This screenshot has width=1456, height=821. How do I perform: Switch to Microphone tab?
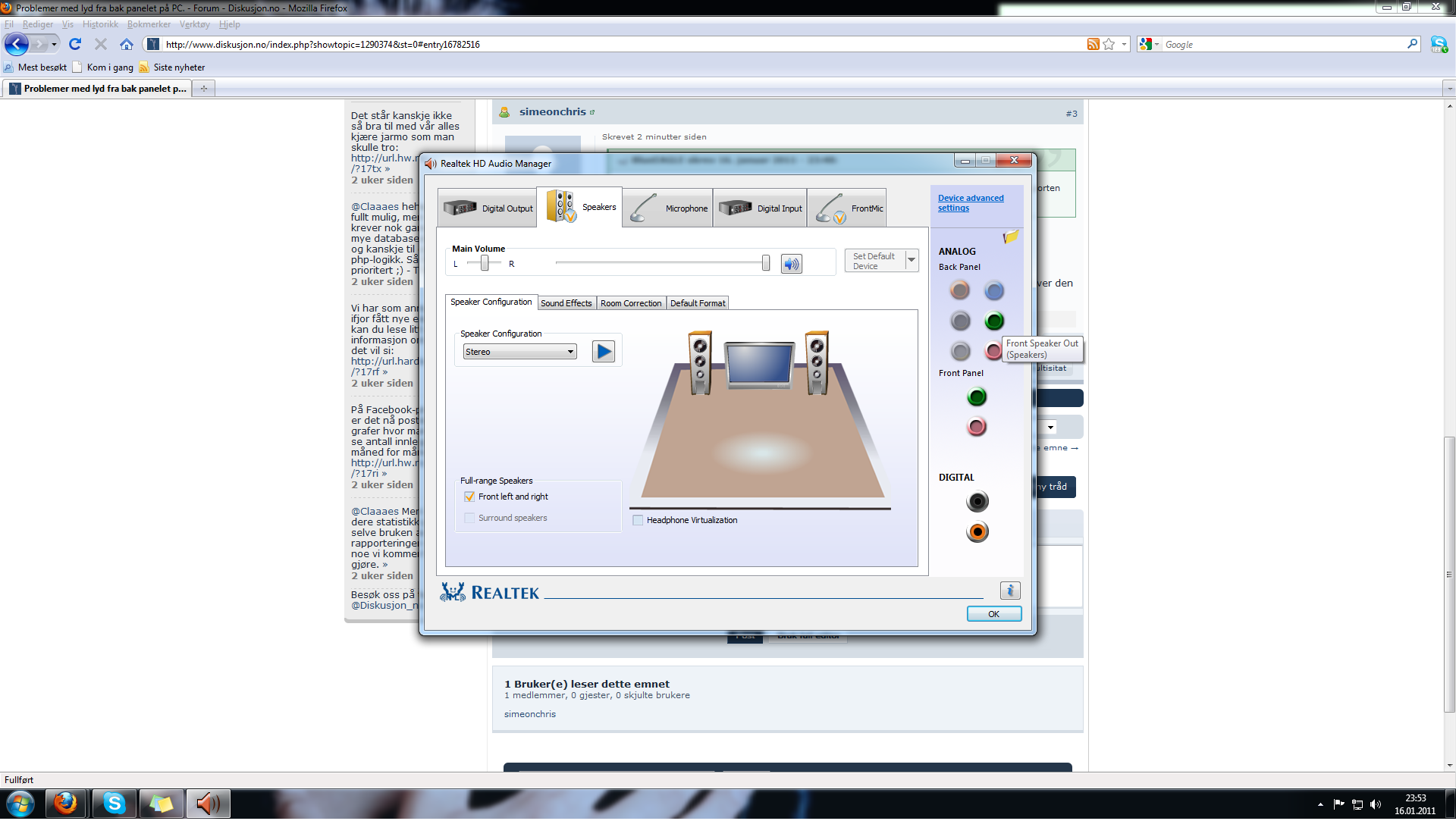point(667,208)
